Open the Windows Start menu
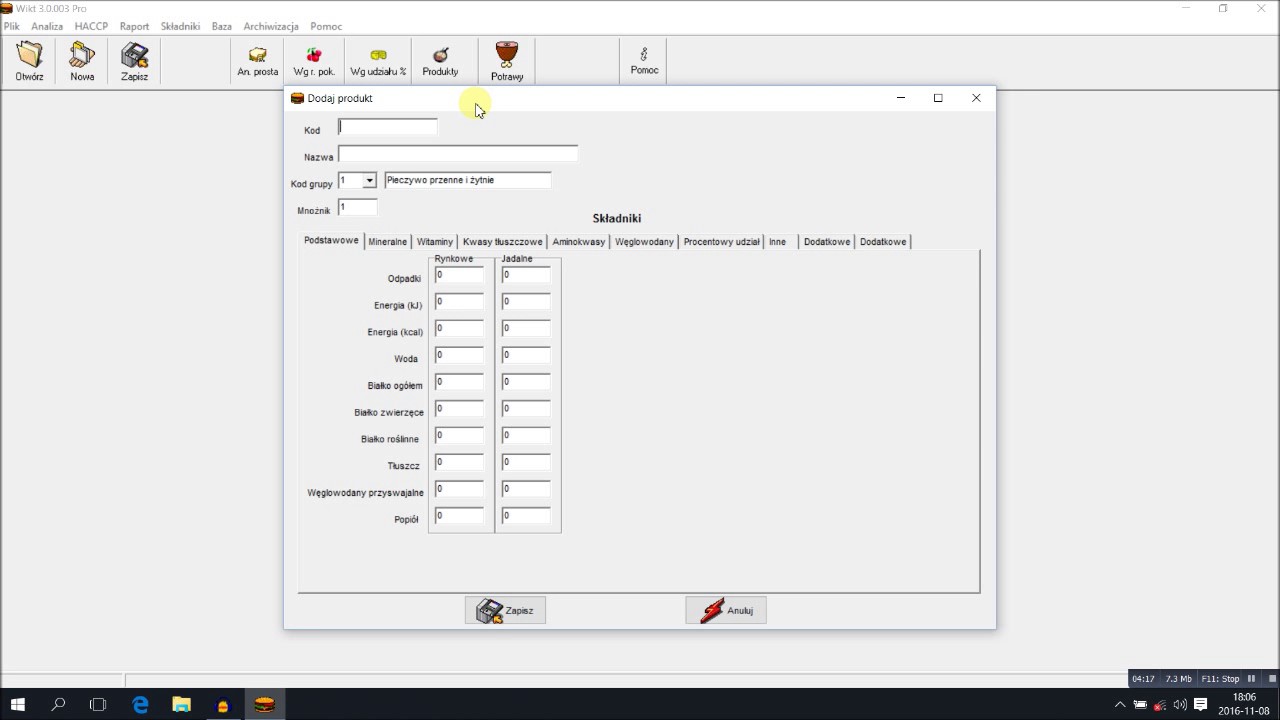The image size is (1280, 720). pyautogui.click(x=18, y=704)
